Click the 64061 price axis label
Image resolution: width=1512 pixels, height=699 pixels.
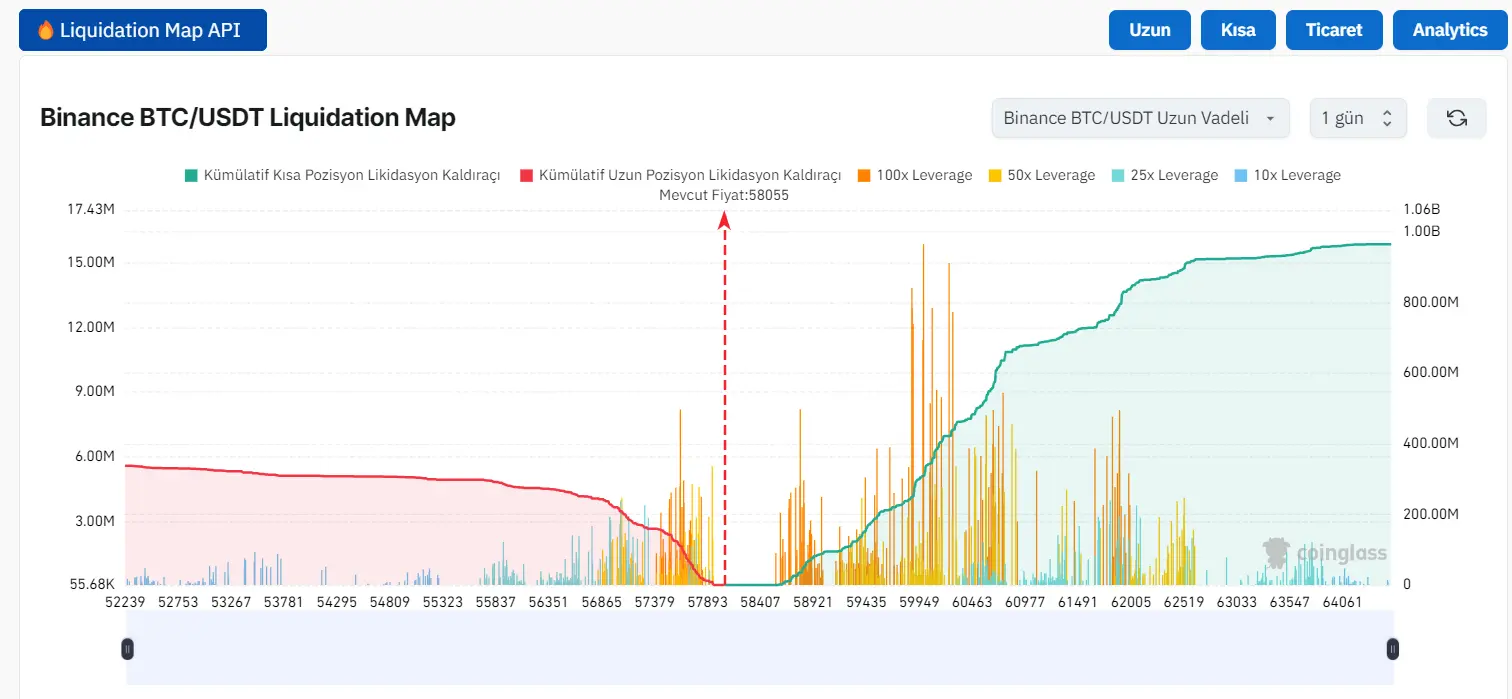1342,603
